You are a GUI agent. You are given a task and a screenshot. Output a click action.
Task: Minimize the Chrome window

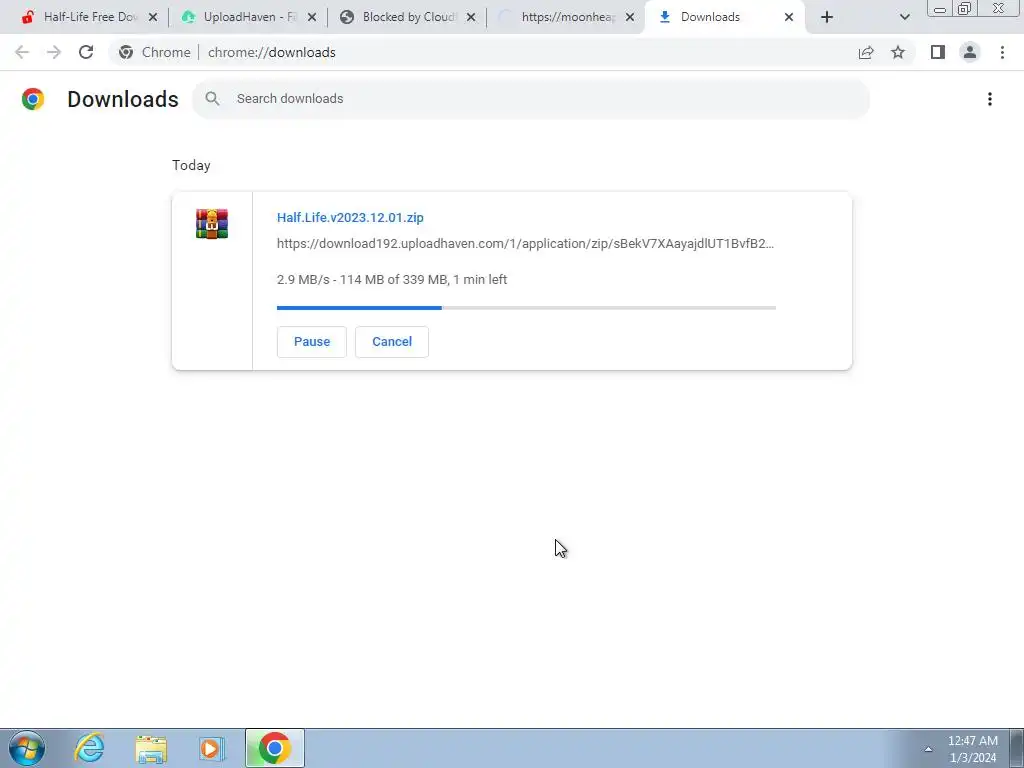coord(940,8)
